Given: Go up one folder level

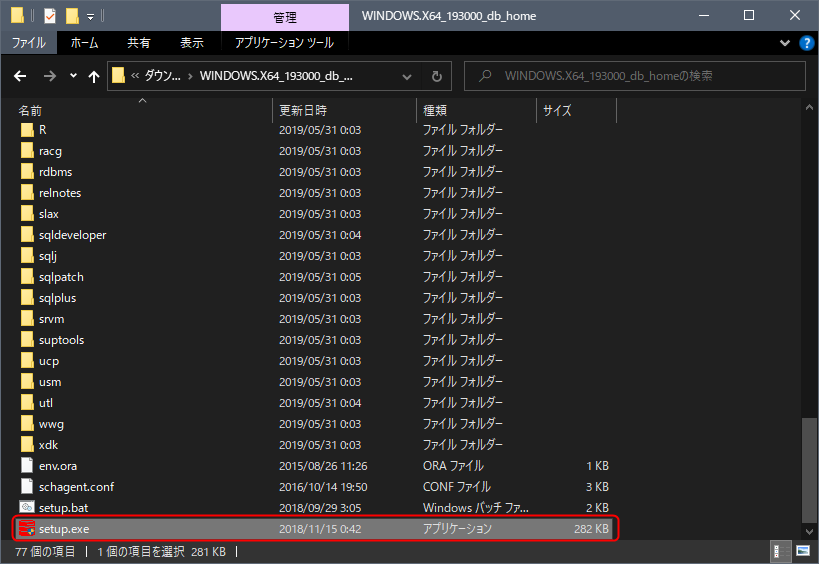Looking at the screenshot, I should (94, 77).
